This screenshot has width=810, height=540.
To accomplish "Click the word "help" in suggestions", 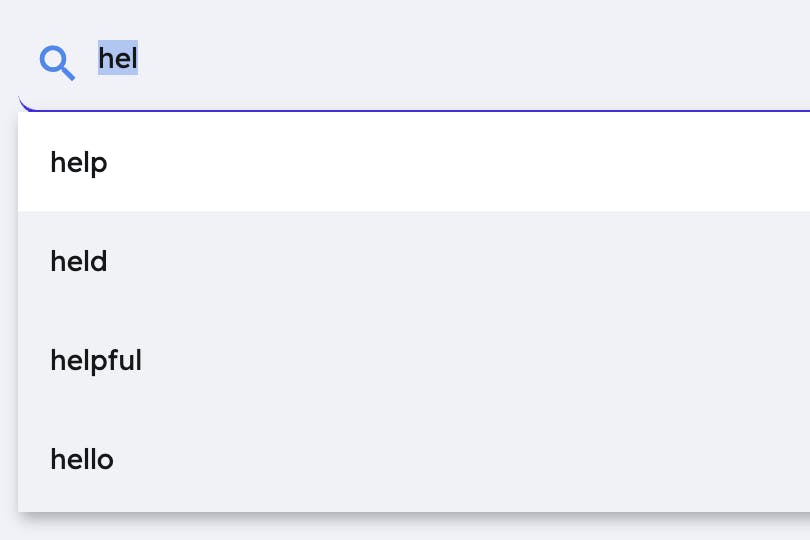I will point(79,163).
